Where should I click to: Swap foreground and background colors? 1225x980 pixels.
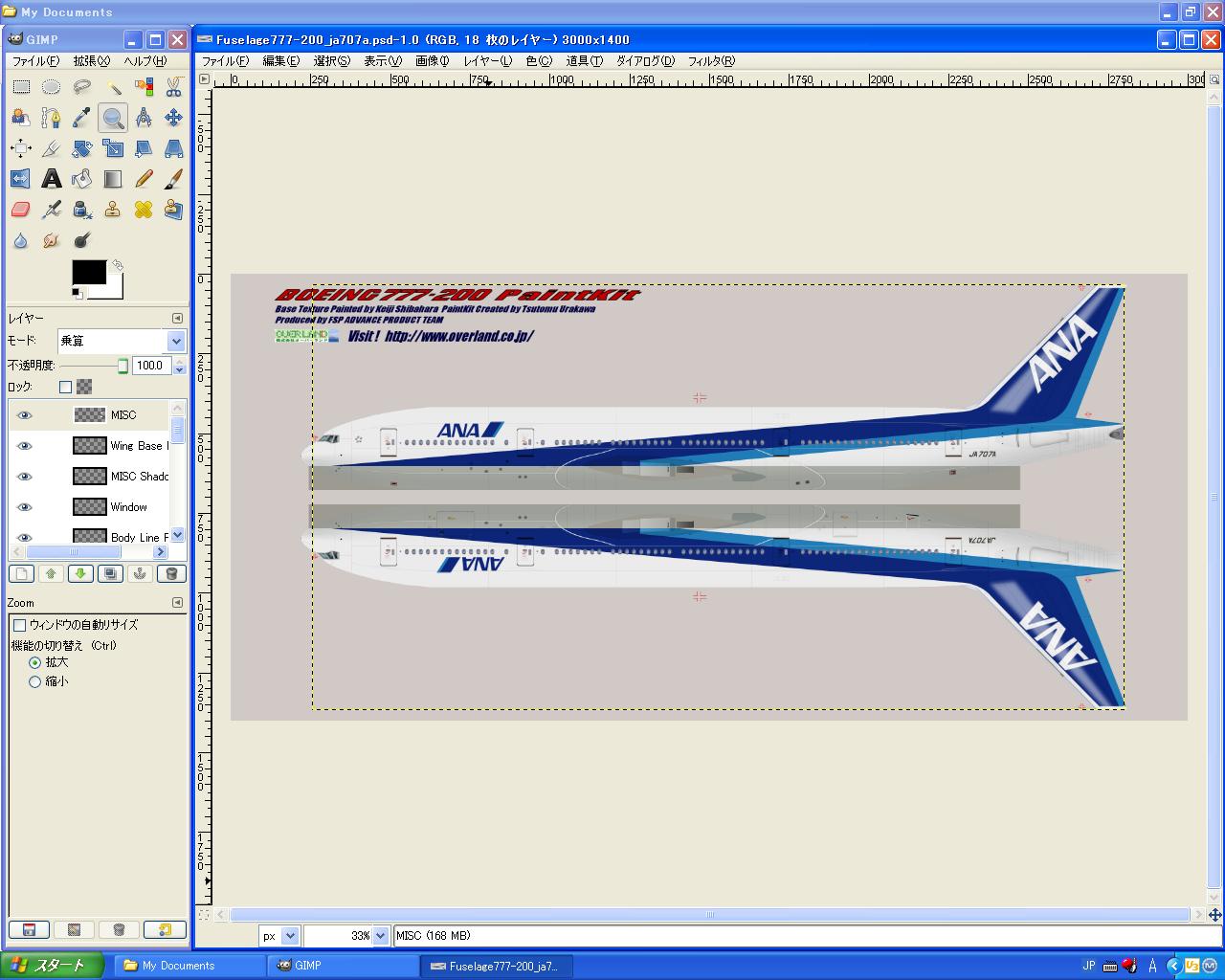(117, 264)
